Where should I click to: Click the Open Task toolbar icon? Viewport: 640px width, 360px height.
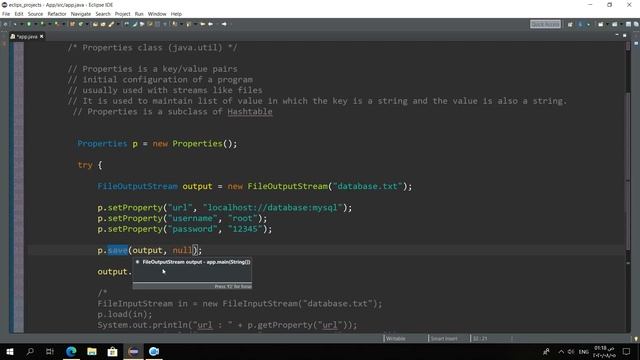point(103,24)
